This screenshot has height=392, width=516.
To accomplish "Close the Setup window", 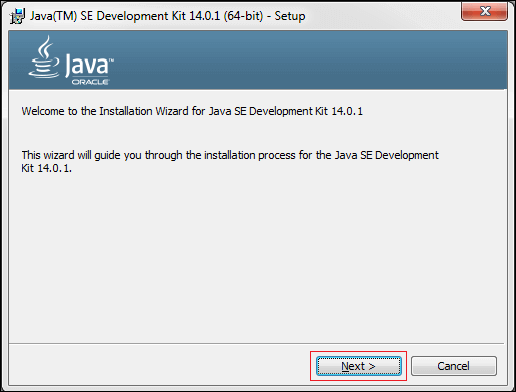I will tap(485, 11).
